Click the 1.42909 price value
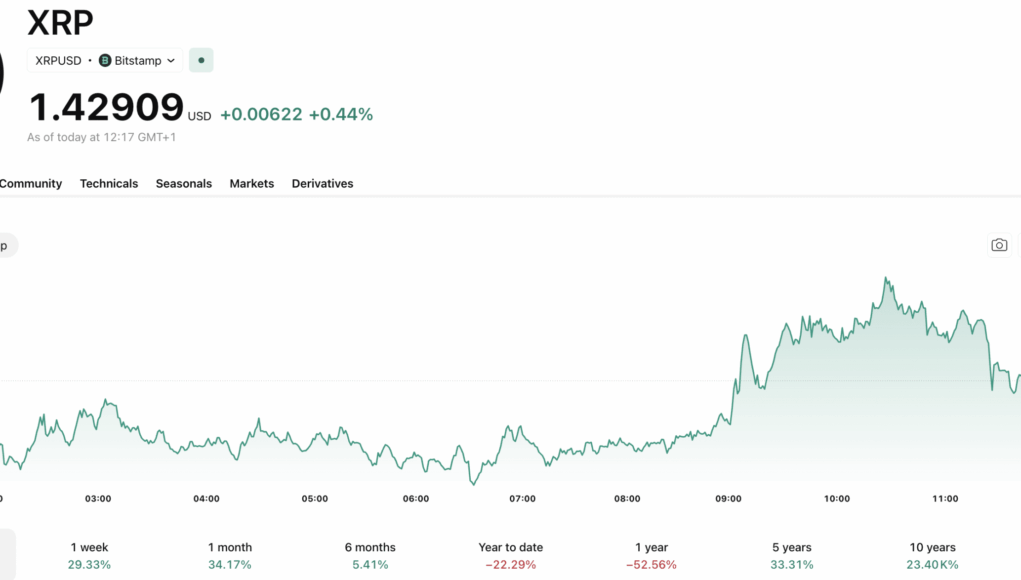The width and height of the screenshot is (1021, 580). click(x=106, y=107)
